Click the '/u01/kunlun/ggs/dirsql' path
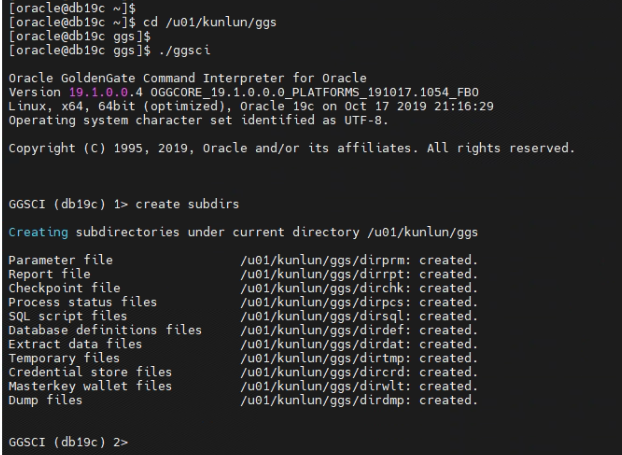Viewport: 622px width, 455px height. (x=322, y=316)
